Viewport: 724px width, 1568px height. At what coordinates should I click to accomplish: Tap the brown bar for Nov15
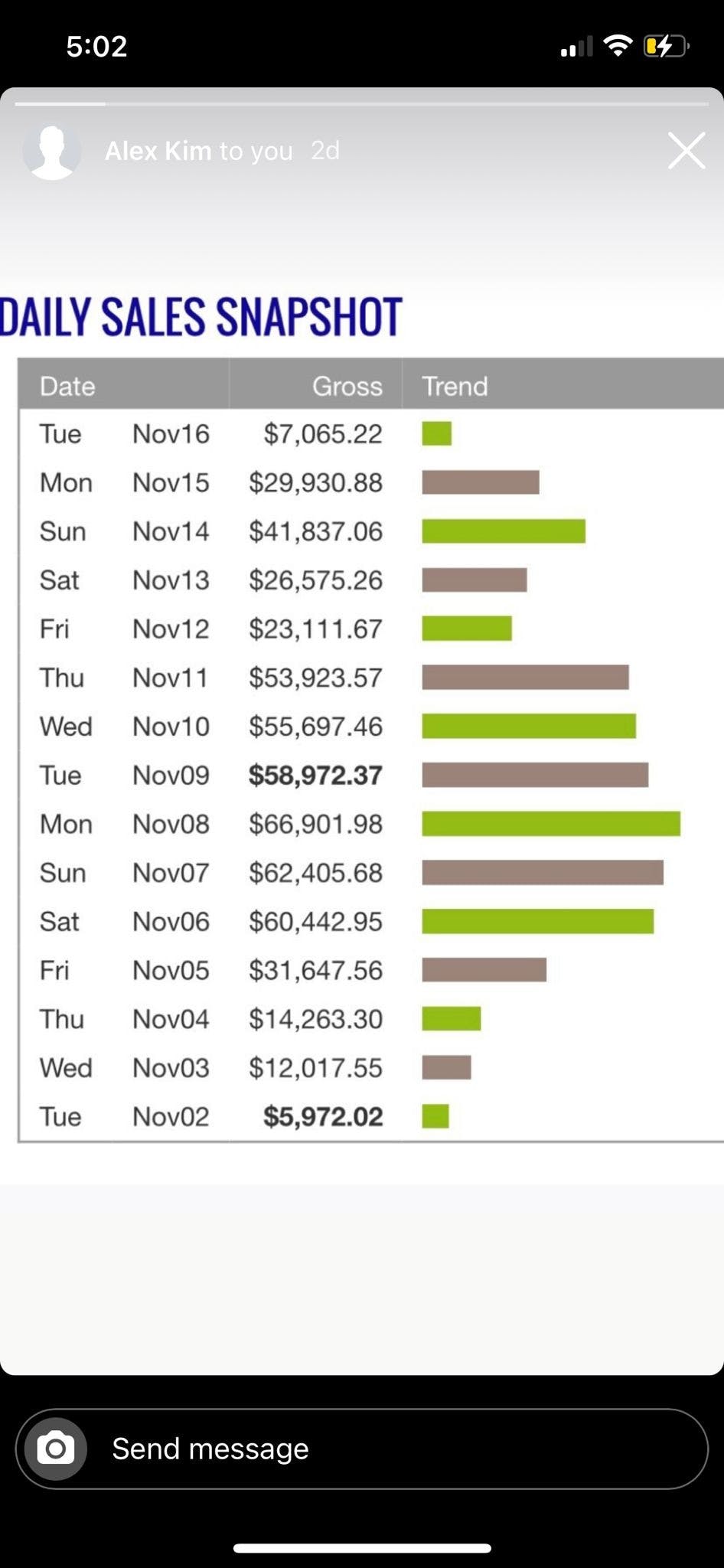click(x=480, y=482)
